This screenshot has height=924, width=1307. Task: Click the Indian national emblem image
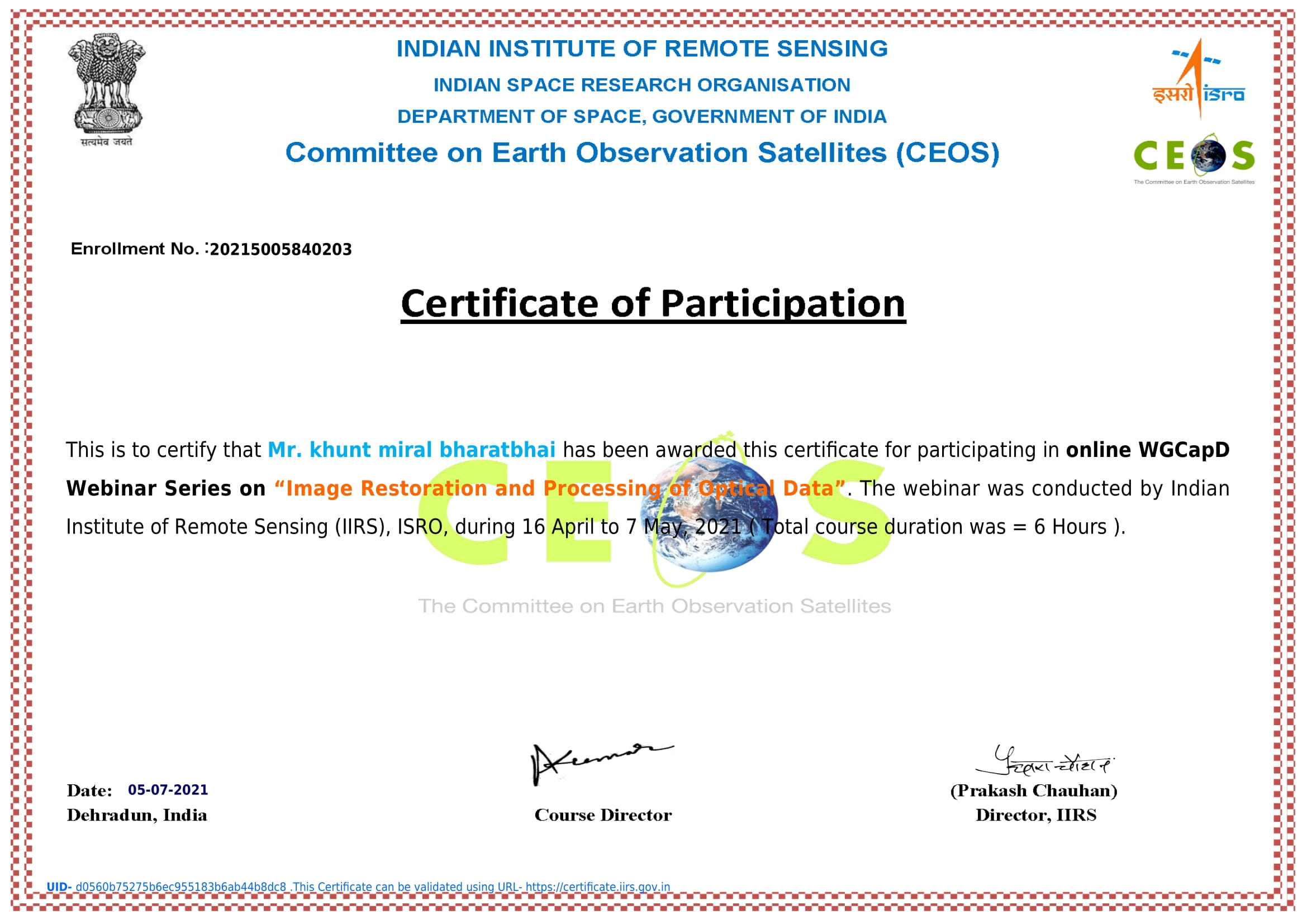[x=107, y=89]
